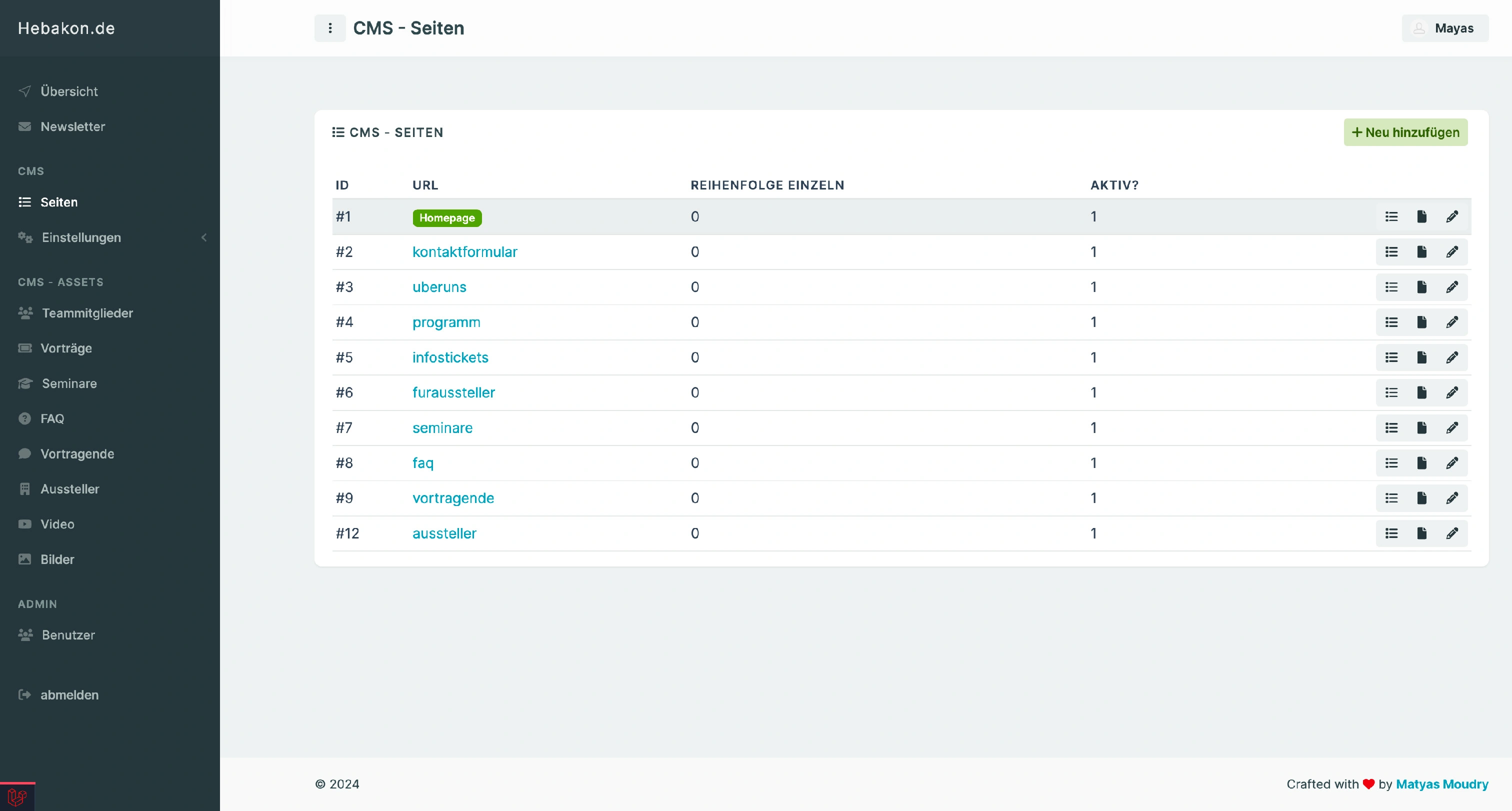Viewport: 1512px width, 811px height.
Task: Edit programm page with pencil icon
Action: [x=1452, y=322]
